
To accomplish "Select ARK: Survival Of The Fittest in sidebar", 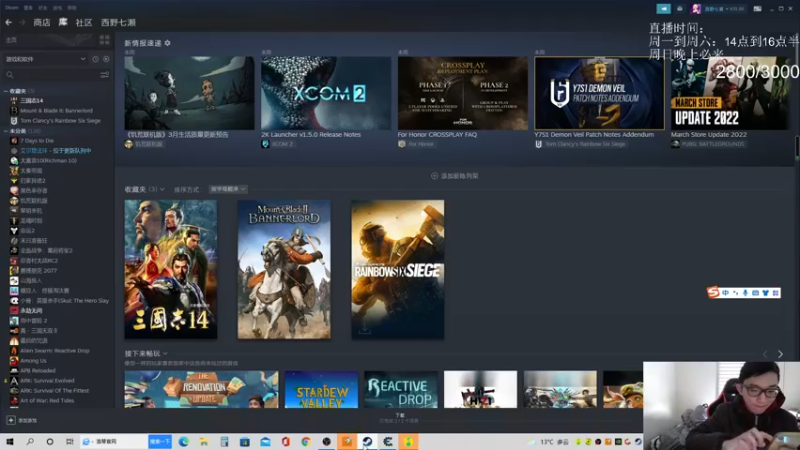I will click(57, 391).
